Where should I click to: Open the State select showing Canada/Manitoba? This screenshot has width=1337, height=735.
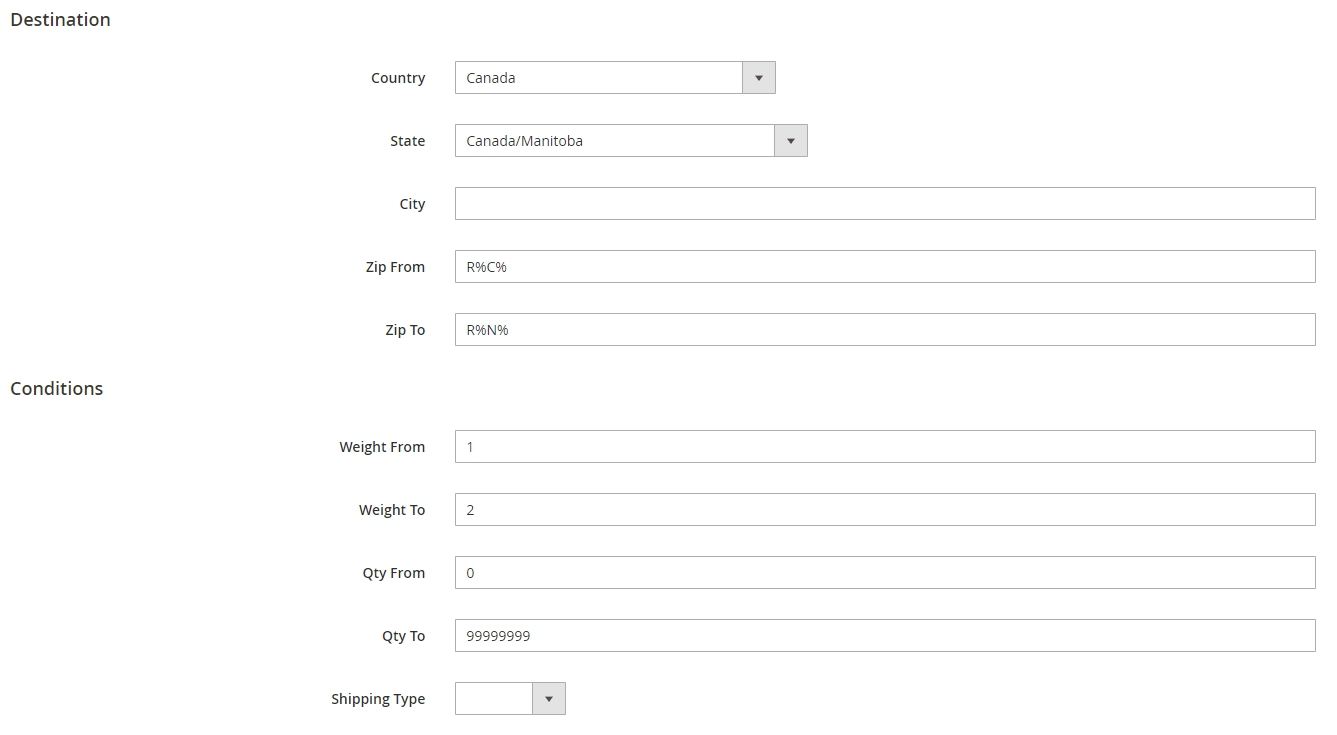pyautogui.click(x=615, y=141)
